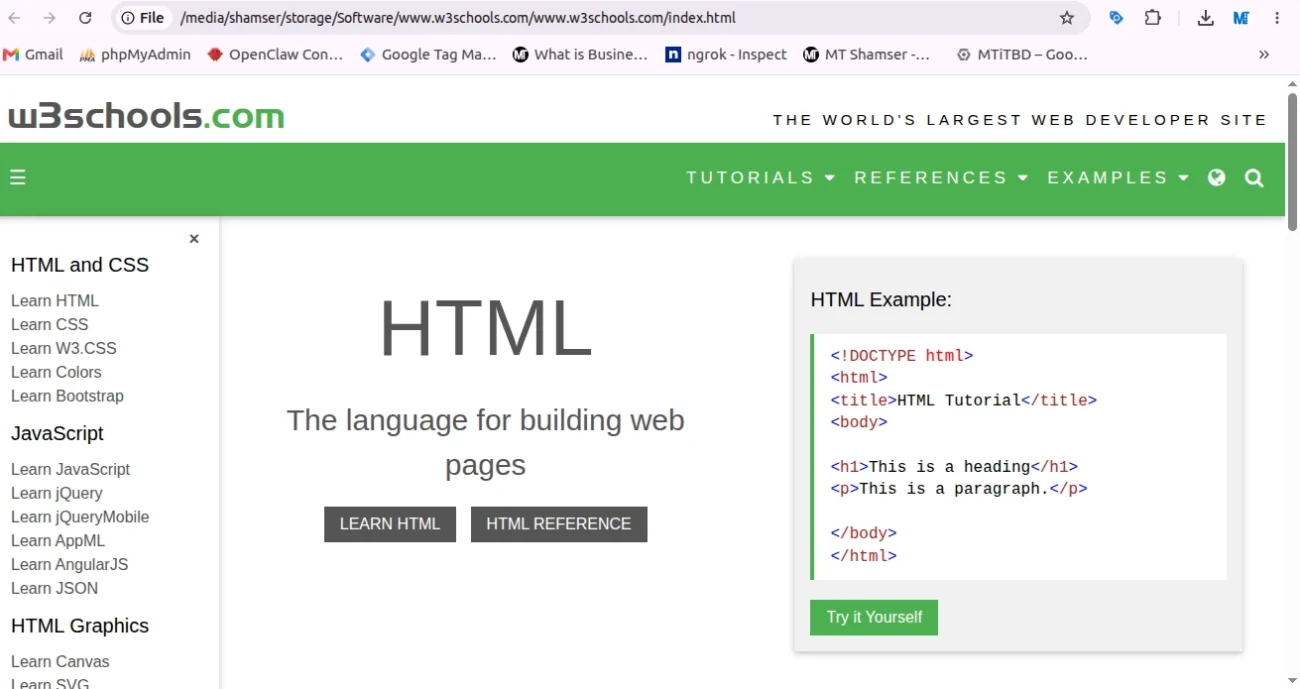
Task: Open the OpenClaw Con... bookmark
Action: [x=275, y=55]
